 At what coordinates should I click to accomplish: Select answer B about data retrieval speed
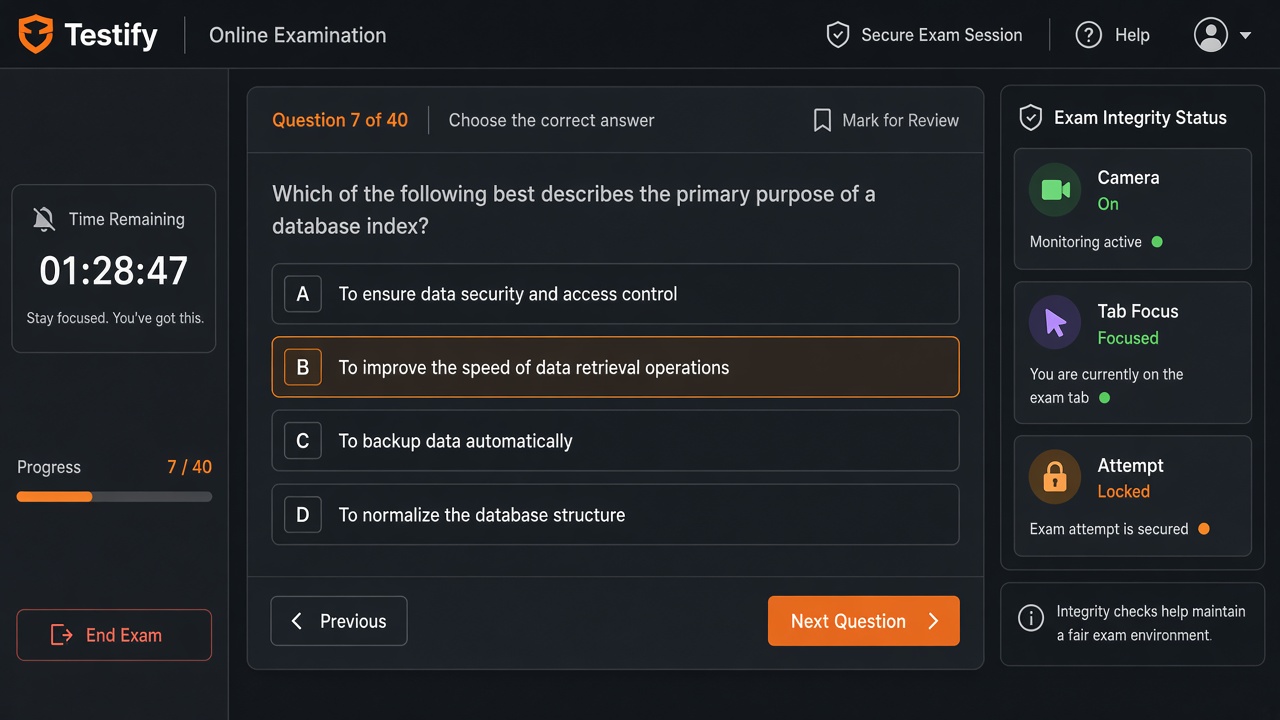pos(615,367)
